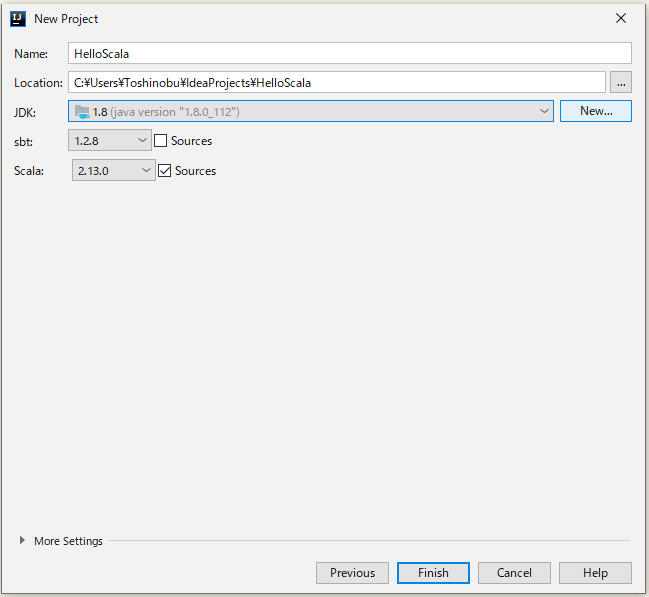Click the New Project title text

tap(66, 19)
